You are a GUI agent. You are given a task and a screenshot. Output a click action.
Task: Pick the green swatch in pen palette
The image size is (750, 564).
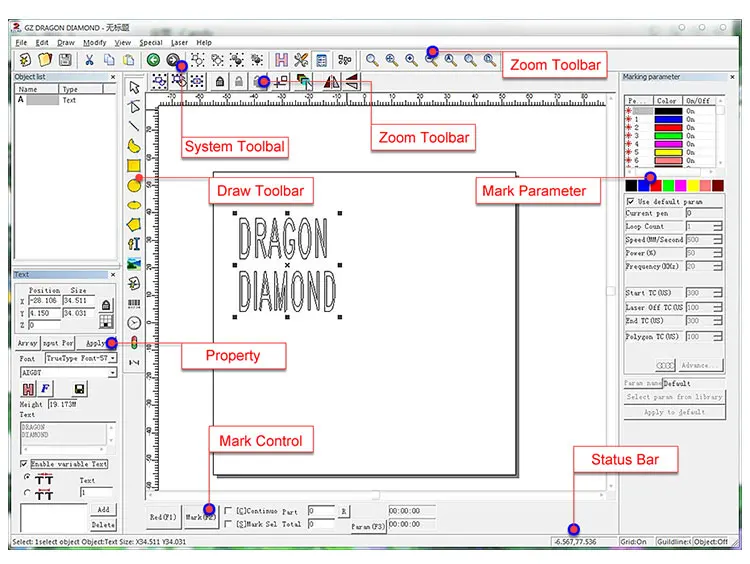667,185
